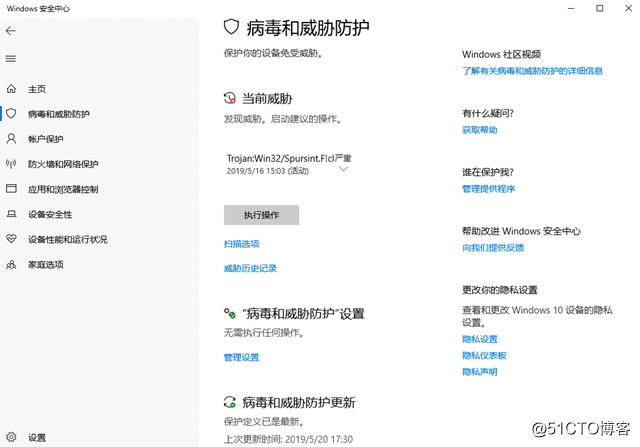This screenshot has width=640, height=447.
Task: Click the 当前威胁 heading
Action: [267, 98]
